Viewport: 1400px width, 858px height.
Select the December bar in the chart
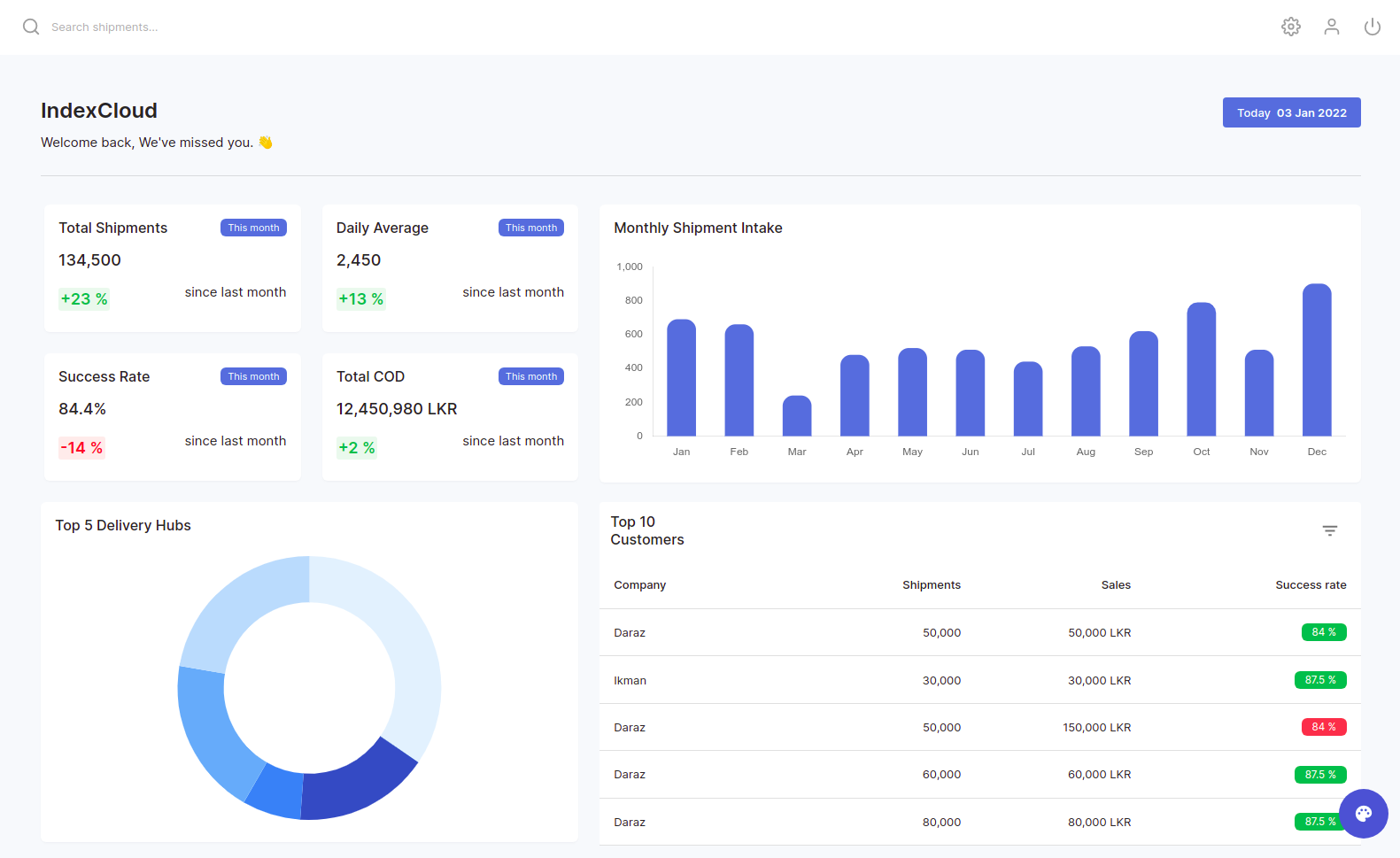pyautogui.click(x=1317, y=360)
